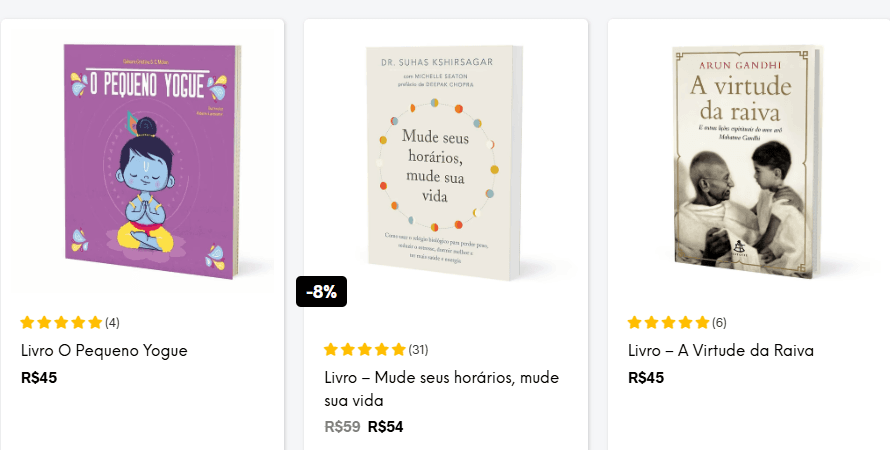Click fifth star of A Virtude da Raiva rating
This screenshot has height=450, width=890.
pos(702,322)
